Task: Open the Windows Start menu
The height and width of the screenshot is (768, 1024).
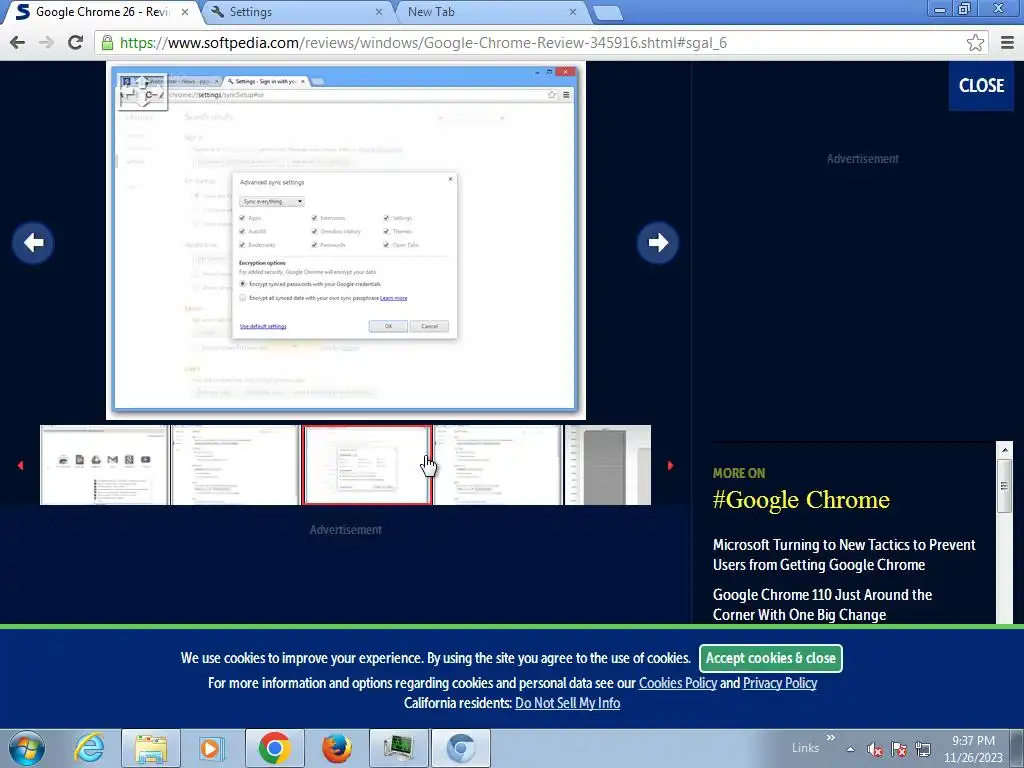Action: pos(27,748)
